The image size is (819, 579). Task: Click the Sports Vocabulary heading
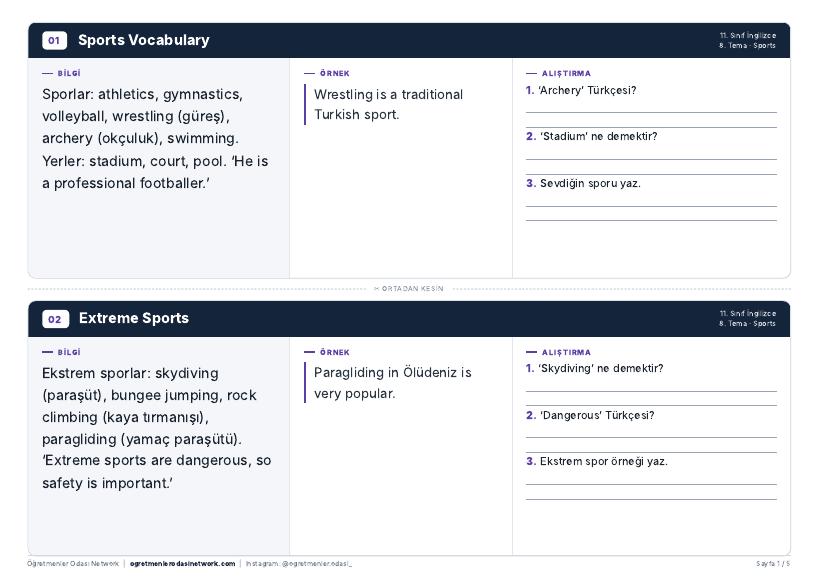[144, 40]
